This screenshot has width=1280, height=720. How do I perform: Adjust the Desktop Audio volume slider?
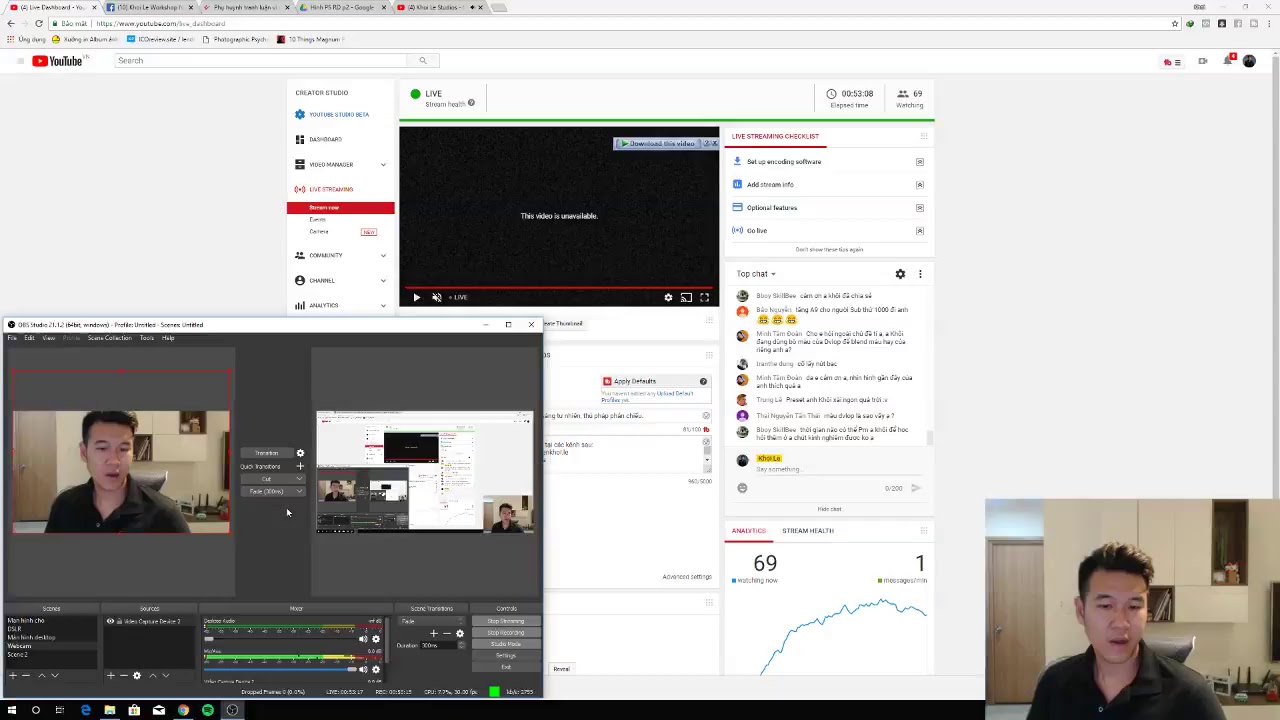tap(280, 638)
